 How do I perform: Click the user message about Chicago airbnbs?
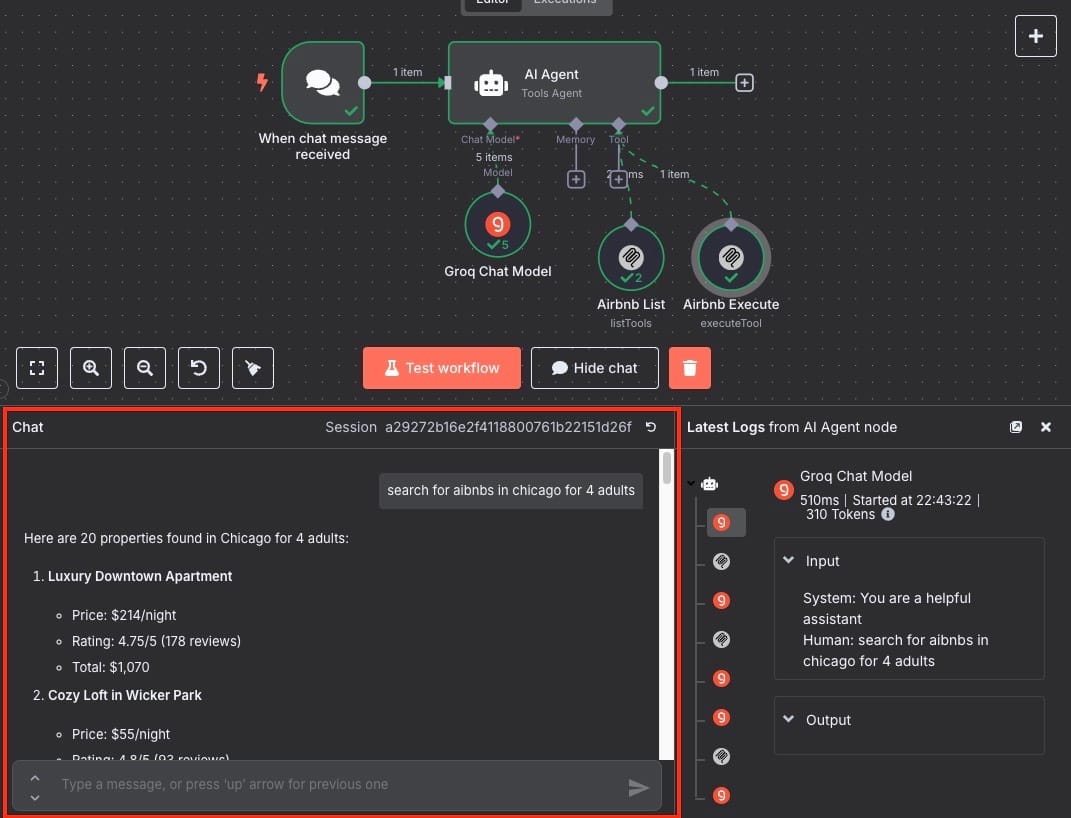[x=510, y=490]
